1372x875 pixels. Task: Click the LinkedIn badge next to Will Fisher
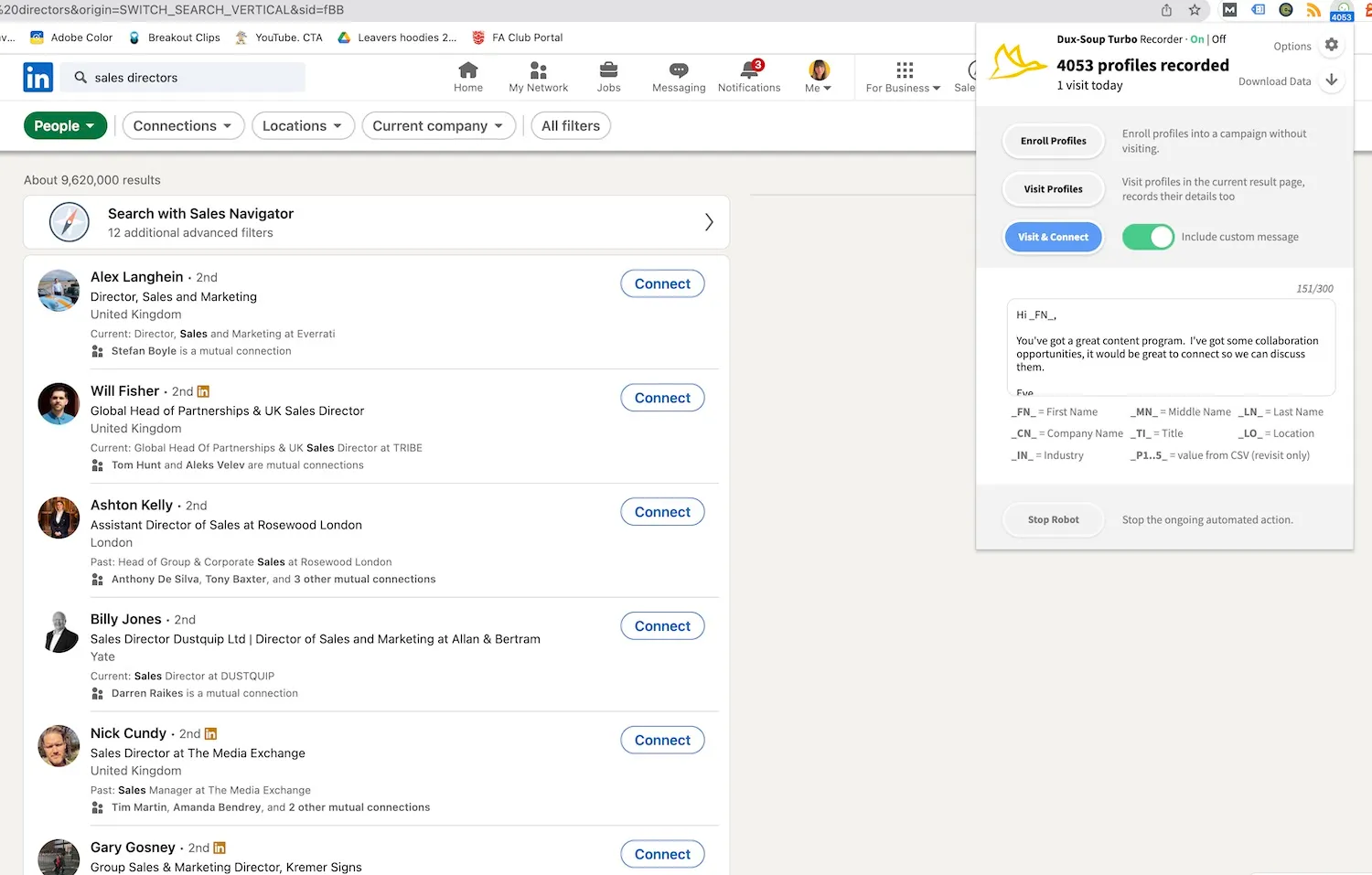203,391
